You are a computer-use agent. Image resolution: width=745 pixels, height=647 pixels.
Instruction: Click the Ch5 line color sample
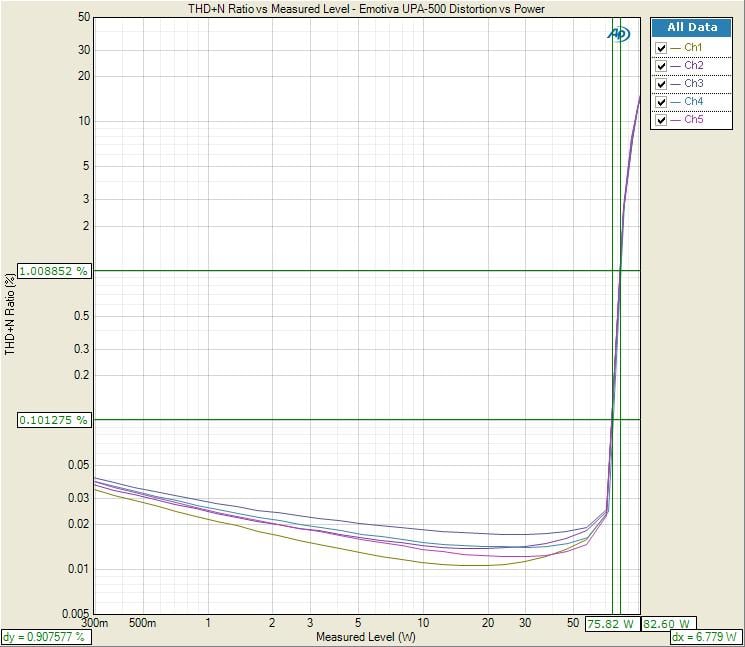676,120
